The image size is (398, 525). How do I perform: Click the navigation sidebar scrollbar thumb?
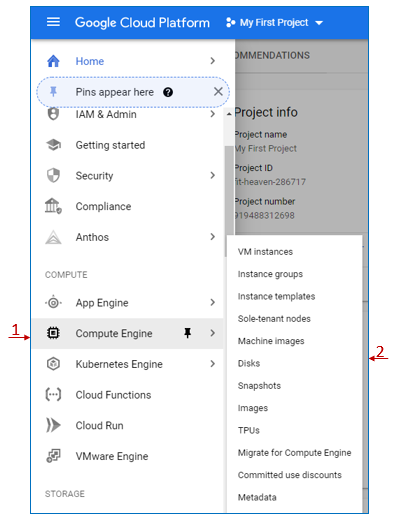pyautogui.click(x=229, y=201)
